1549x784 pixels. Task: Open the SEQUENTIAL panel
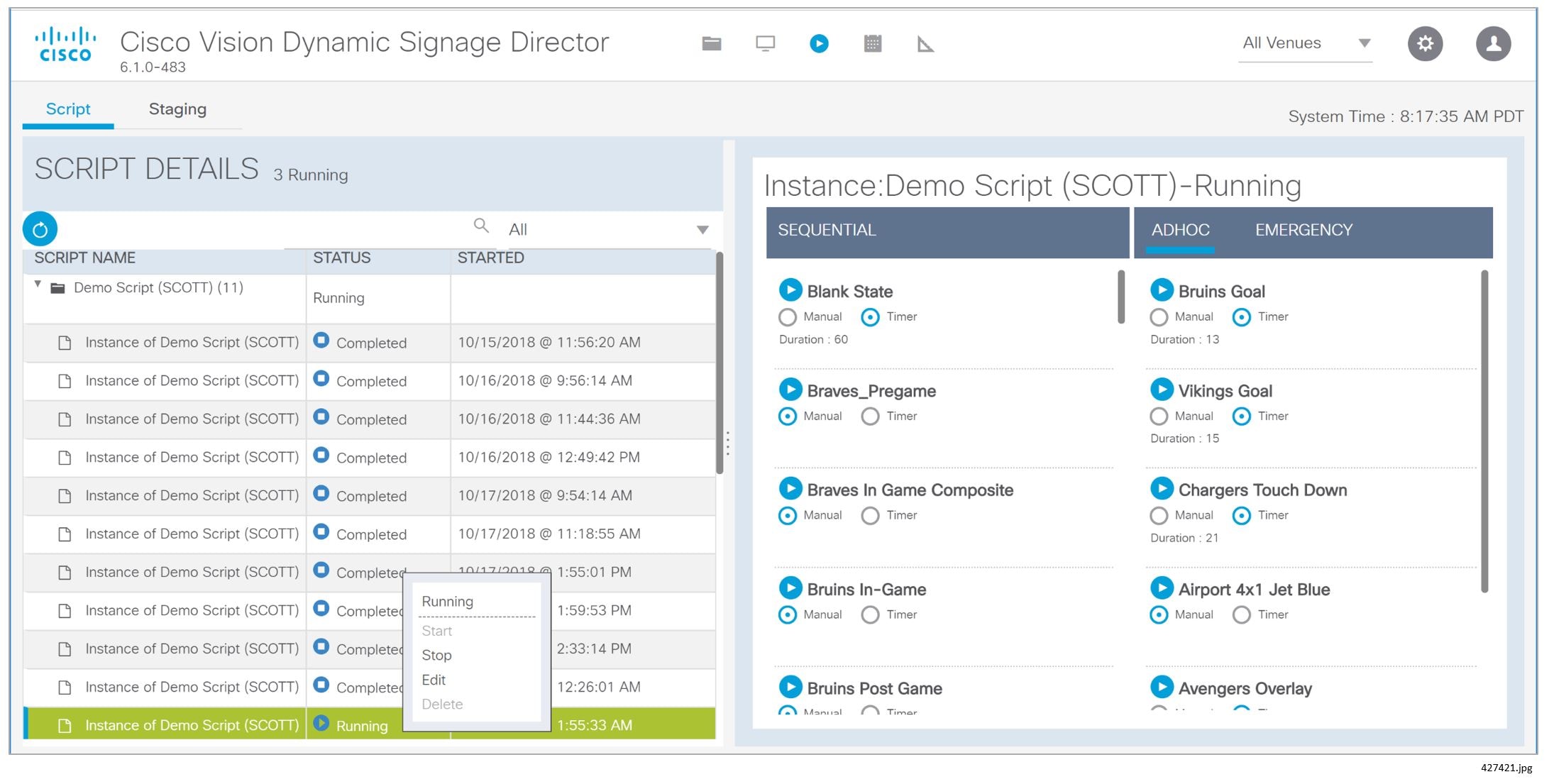coord(826,229)
